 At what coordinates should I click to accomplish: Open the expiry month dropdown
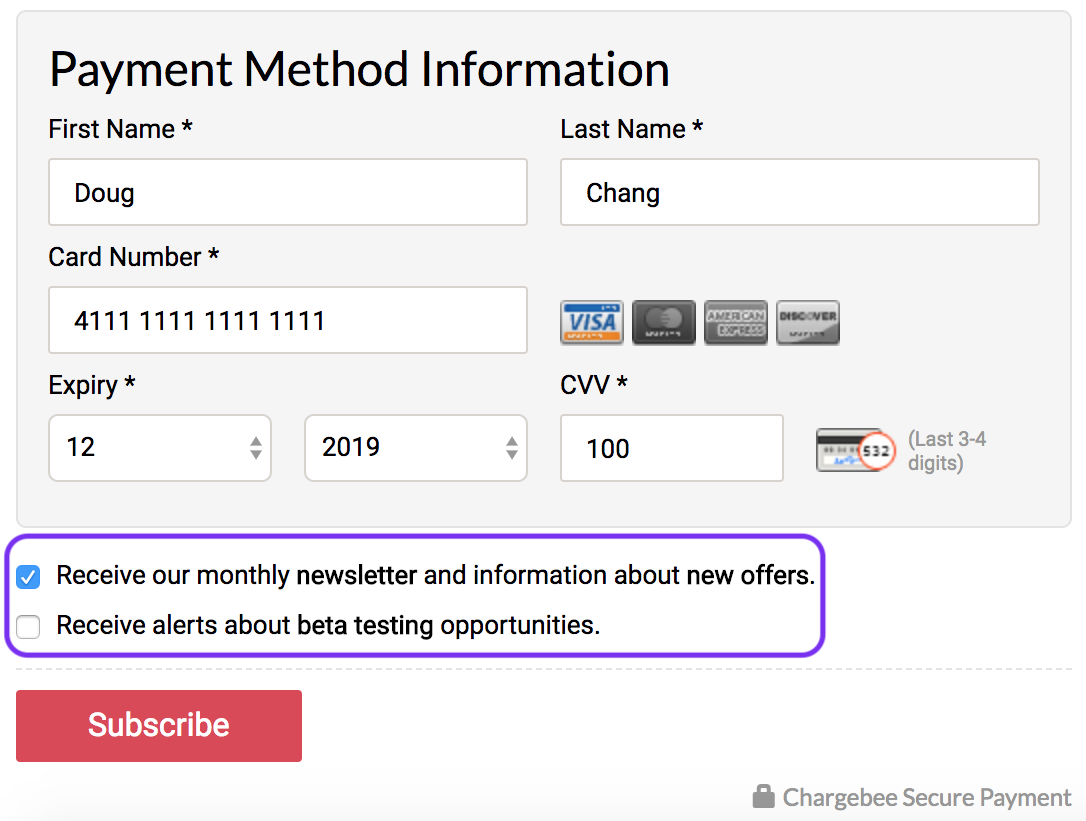tap(160, 448)
